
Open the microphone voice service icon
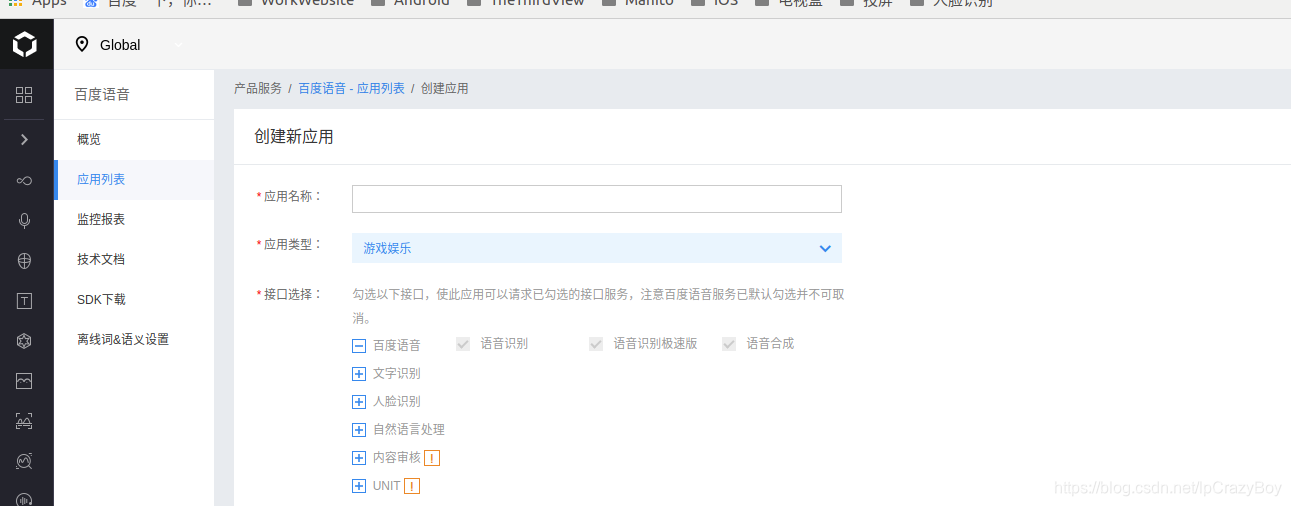coord(25,220)
